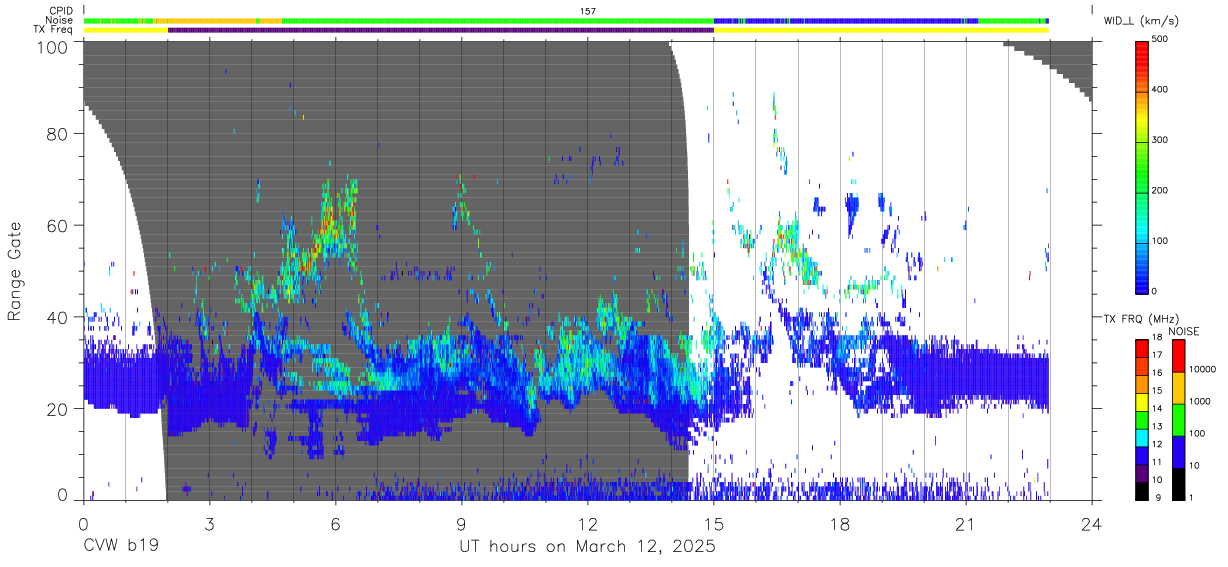Click the spectral width color scale bar

(1142, 166)
